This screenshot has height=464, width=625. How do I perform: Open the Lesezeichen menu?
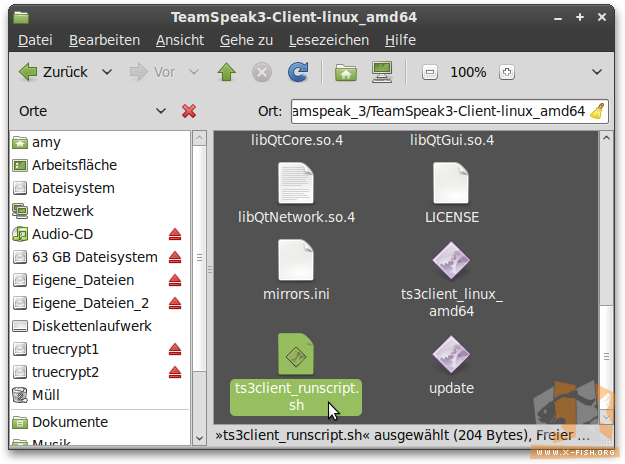(x=329, y=40)
